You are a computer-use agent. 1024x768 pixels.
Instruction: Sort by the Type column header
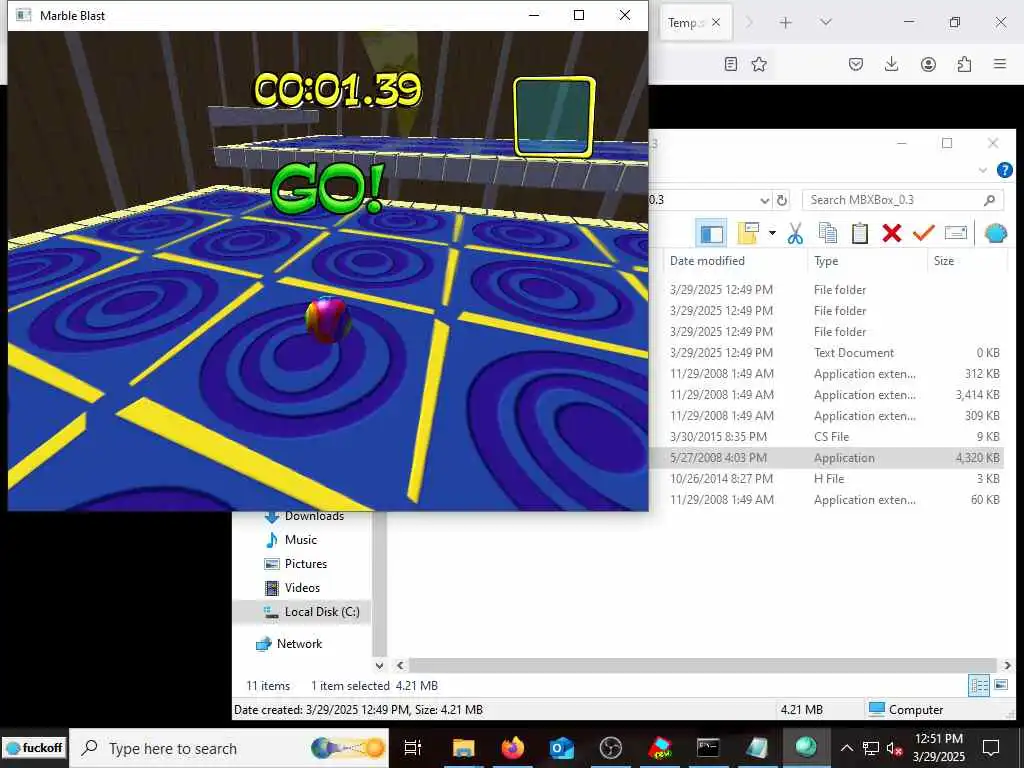tap(826, 261)
